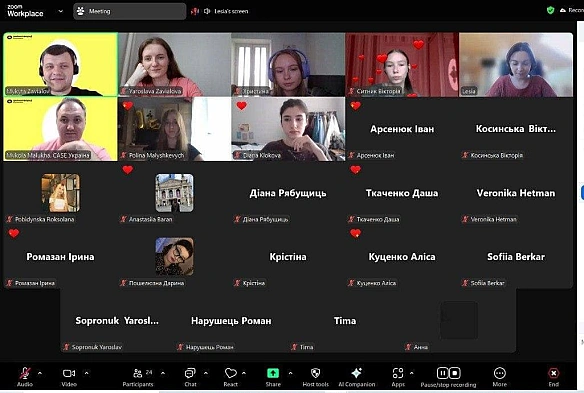Image resolution: width=584 pixels, height=393 pixels.
Task: Click the green encryption shield icon
Action: coord(550,10)
